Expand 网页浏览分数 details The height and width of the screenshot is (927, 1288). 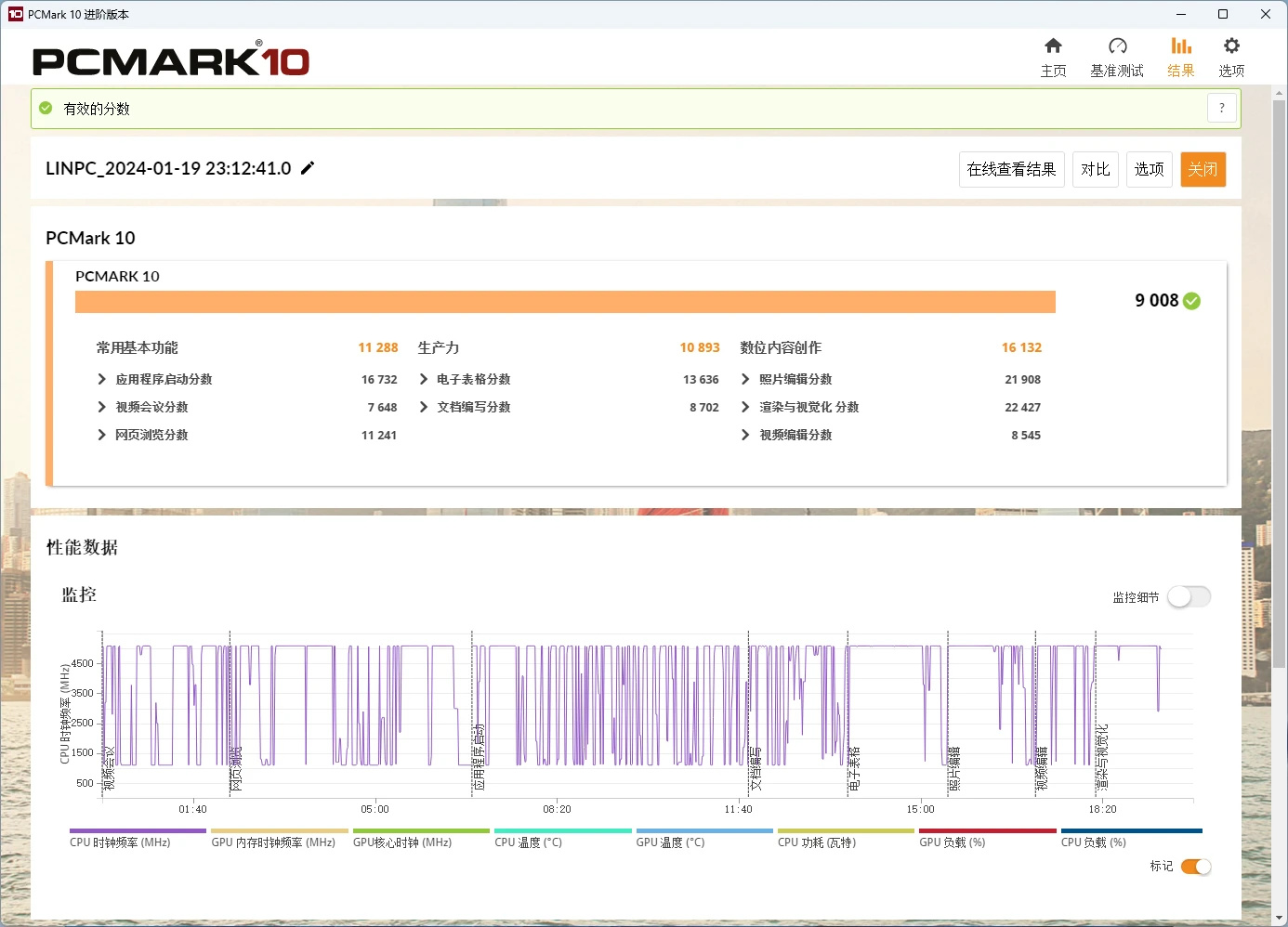[x=101, y=435]
